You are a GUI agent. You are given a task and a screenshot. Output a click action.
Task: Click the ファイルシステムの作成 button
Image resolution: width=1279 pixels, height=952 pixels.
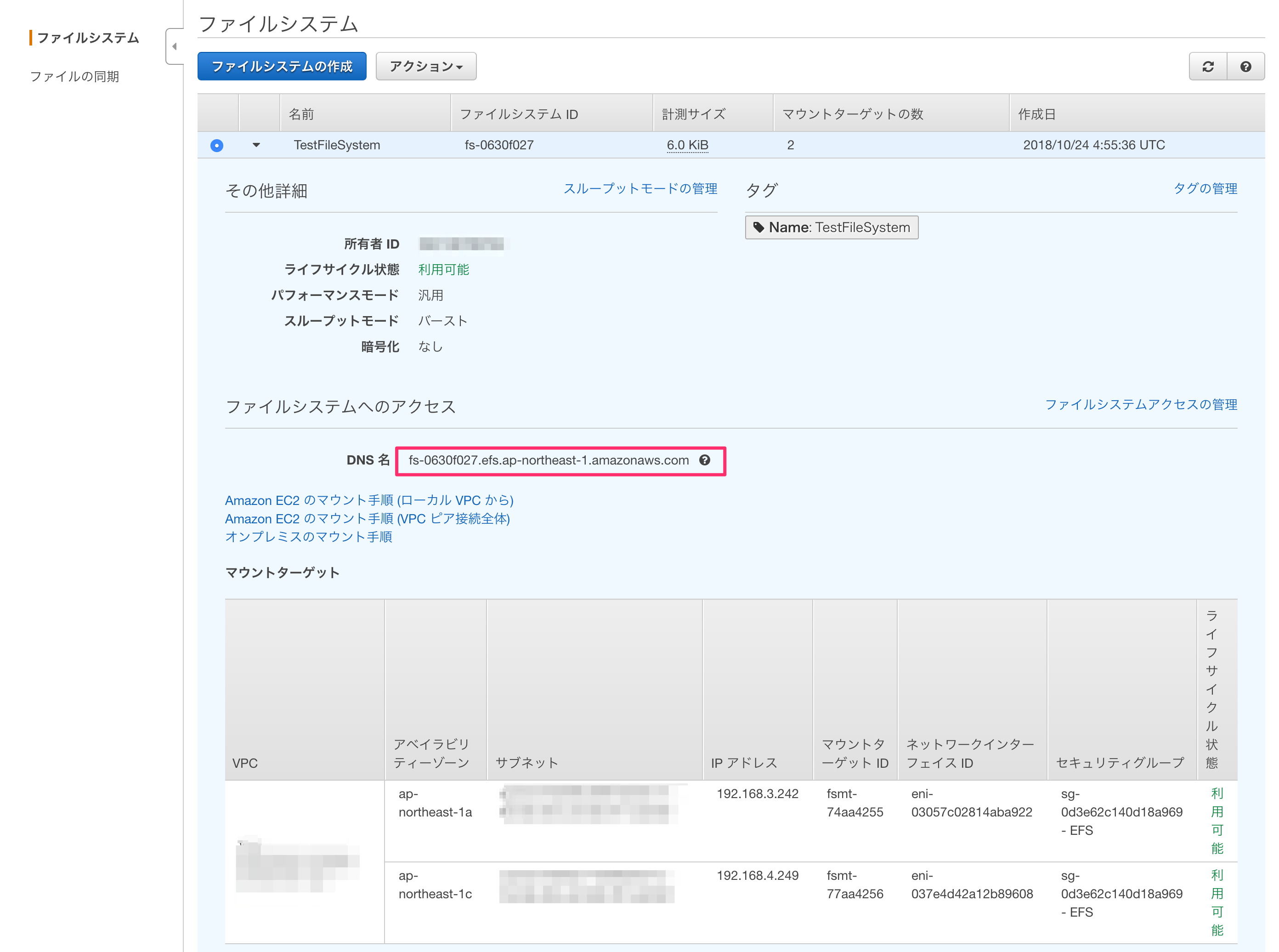(281, 66)
